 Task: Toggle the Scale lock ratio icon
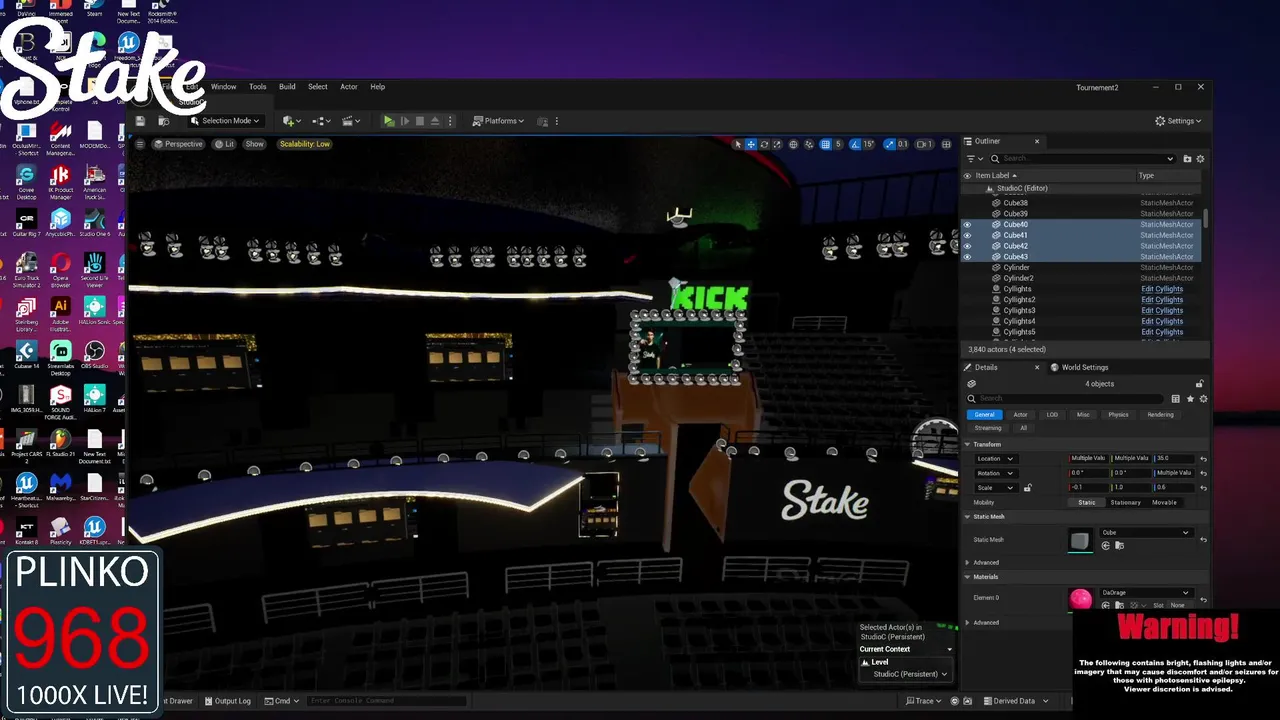point(1027,487)
